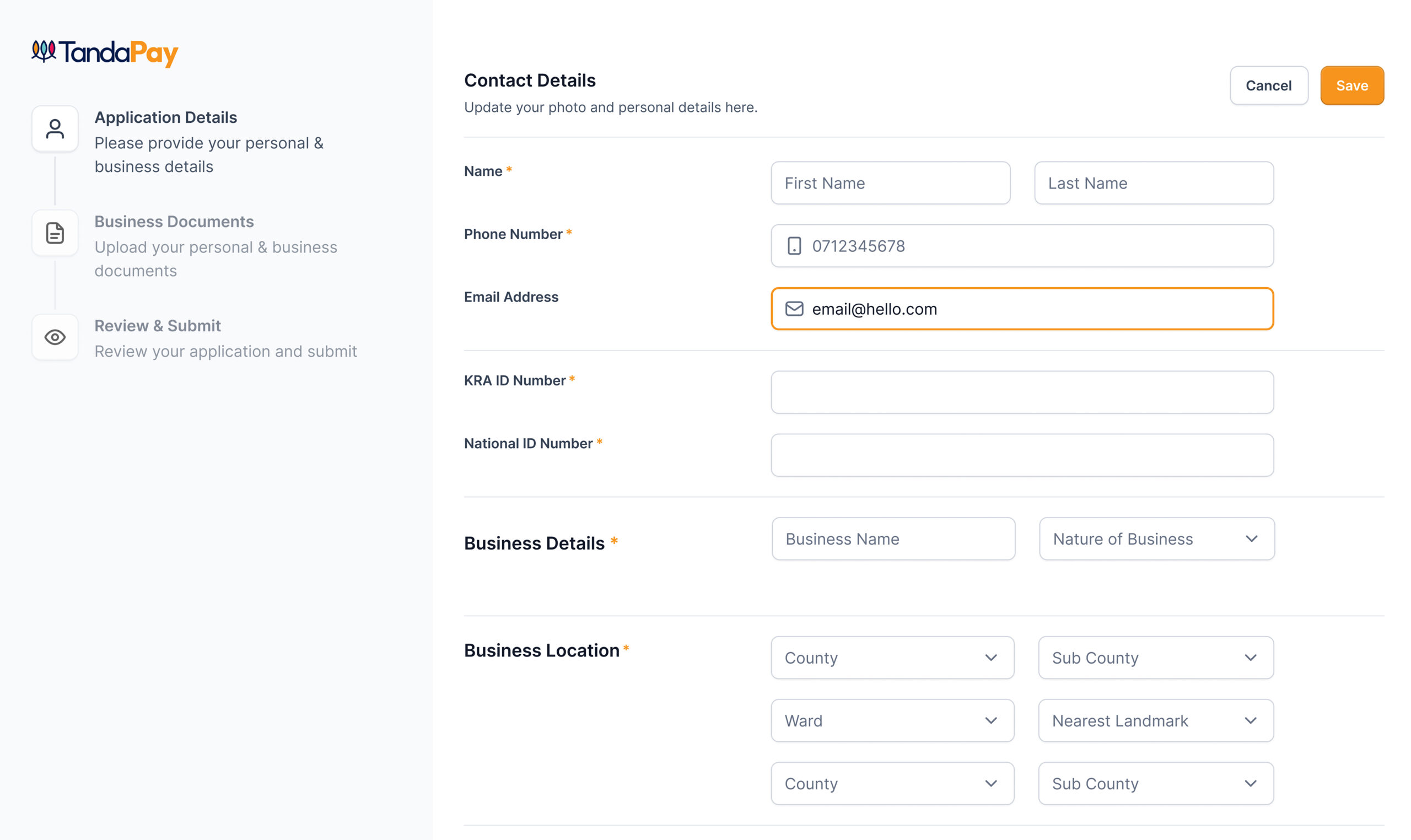Viewport: 1411px width, 840px height.
Task: Click the TandaPay logo
Action: [x=105, y=53]
